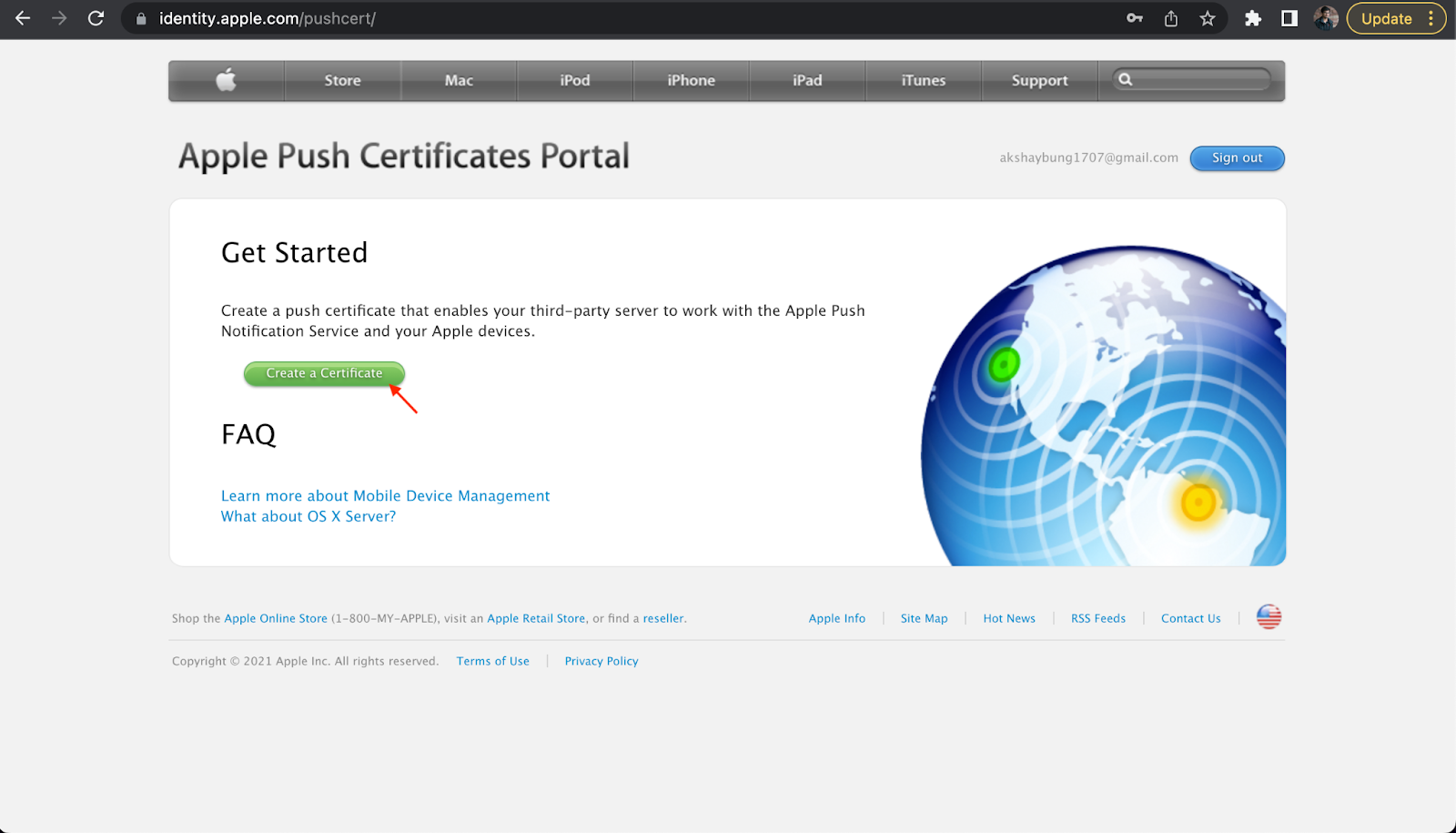
Task: Open the Apple Online Store link
Action: [276, 618]
